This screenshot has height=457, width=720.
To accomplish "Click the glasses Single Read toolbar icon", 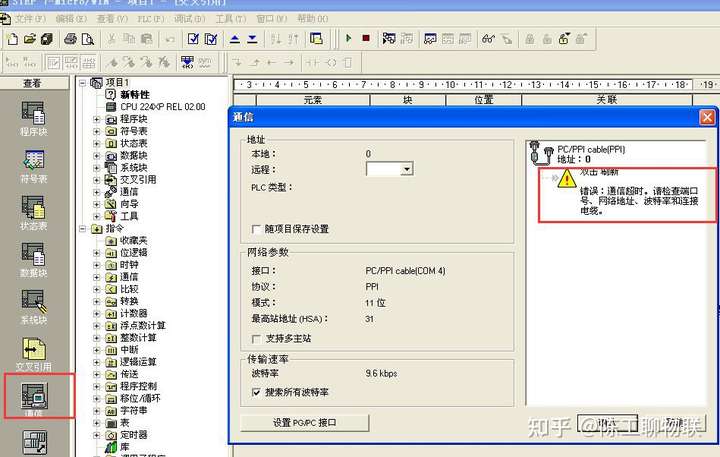I will pos(488,39).
